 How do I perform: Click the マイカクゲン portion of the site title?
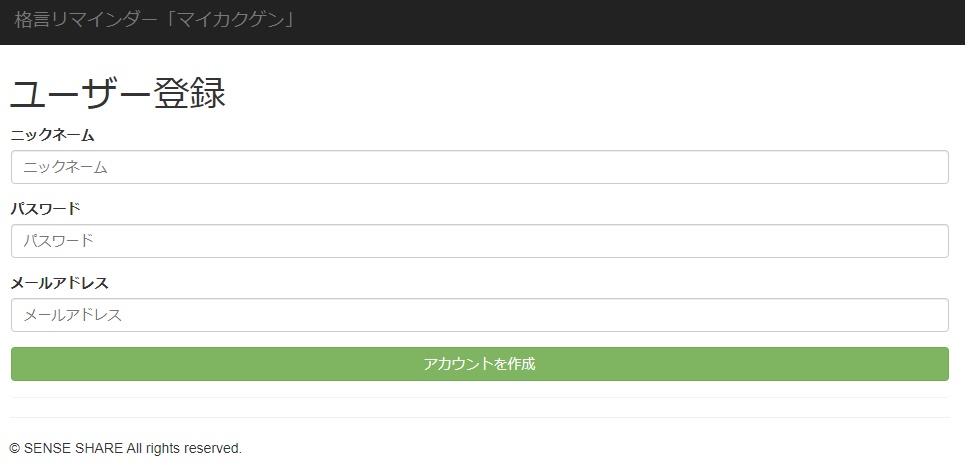[x=232, y=20]
